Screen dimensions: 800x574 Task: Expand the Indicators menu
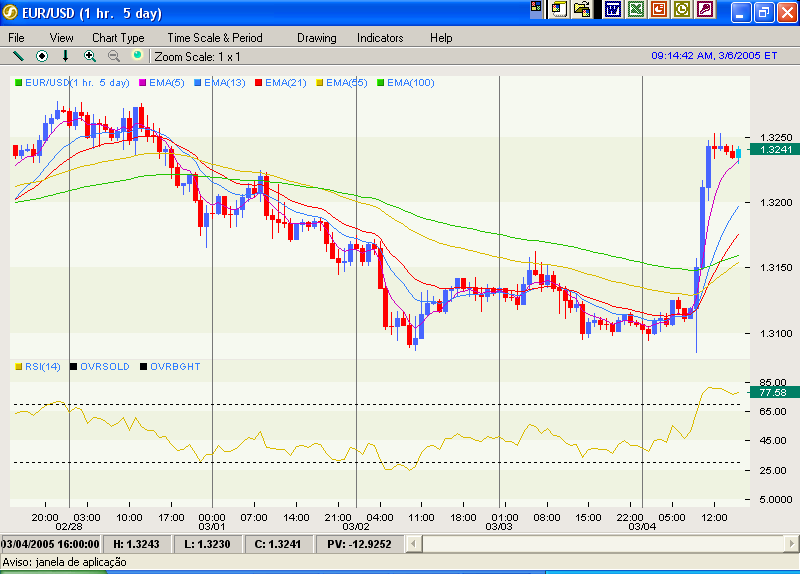380,38
